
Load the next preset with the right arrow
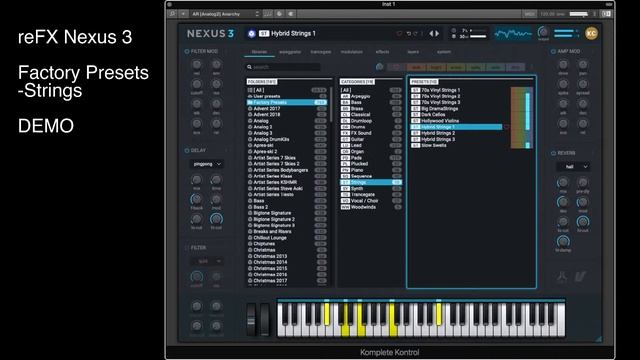coord(437,33)
